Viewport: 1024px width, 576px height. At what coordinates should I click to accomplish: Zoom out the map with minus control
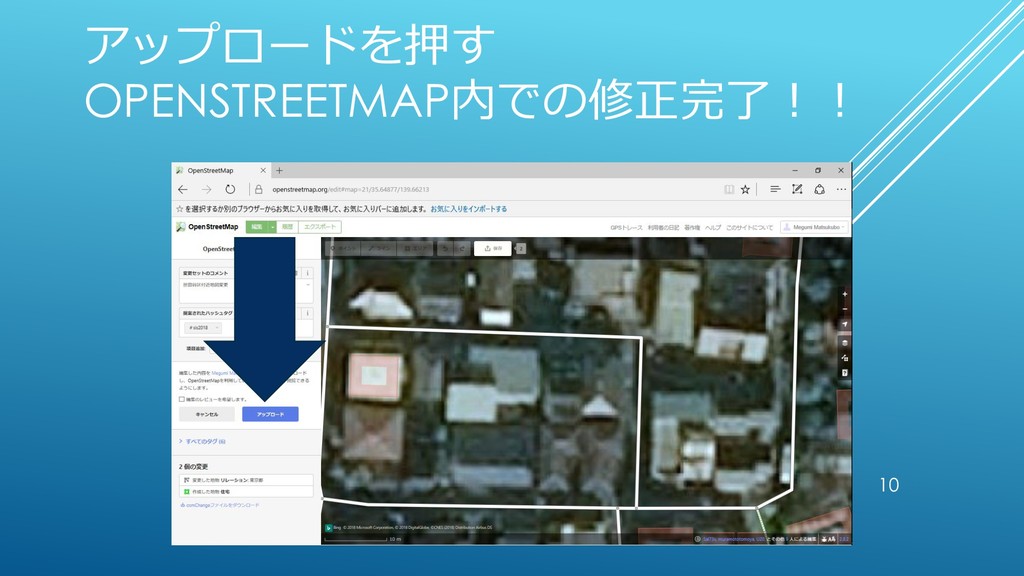(844, 309)
